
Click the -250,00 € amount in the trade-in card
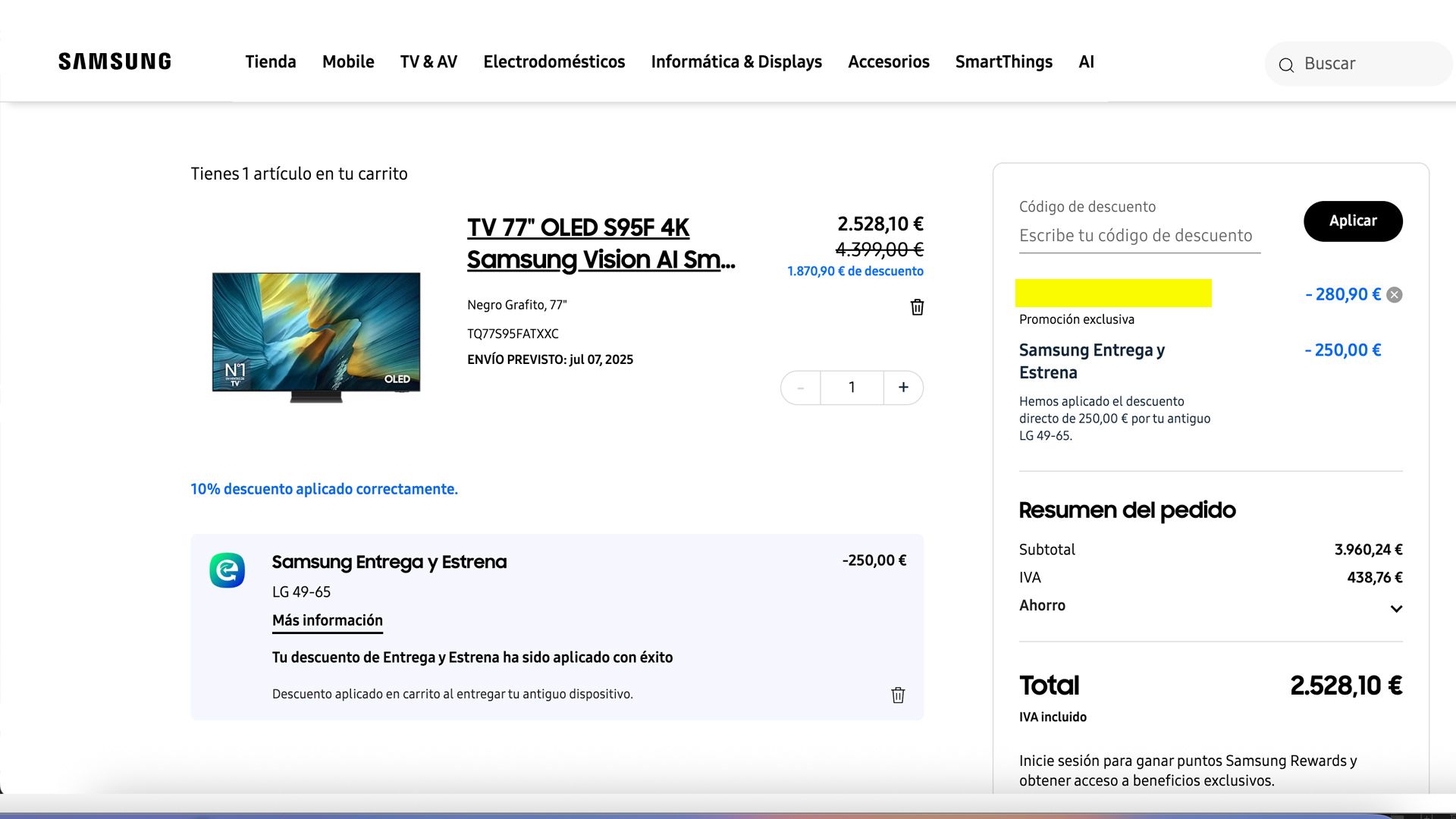[874, 560]
